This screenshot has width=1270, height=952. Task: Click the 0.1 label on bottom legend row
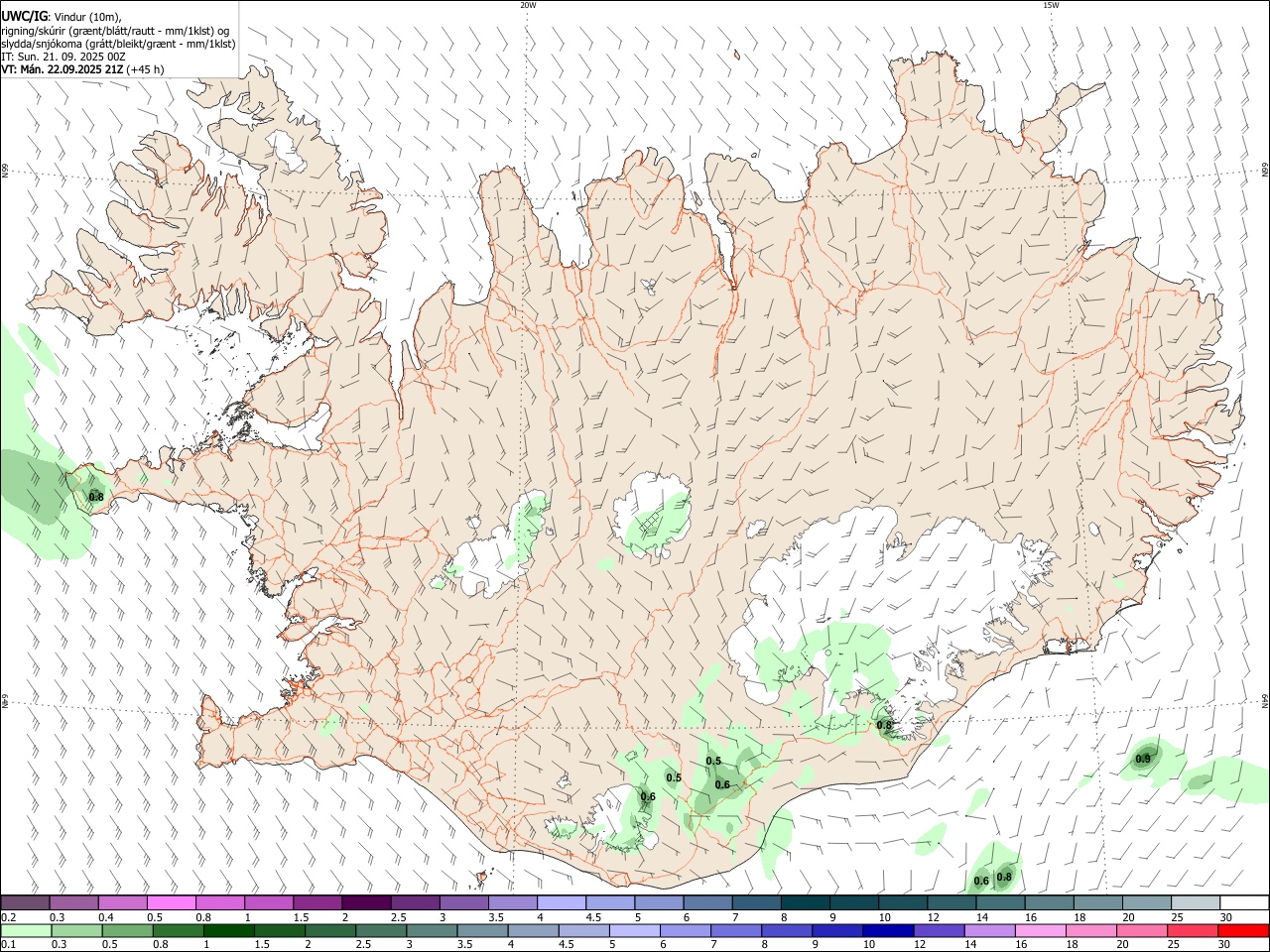pyautogui.click(x=8, y=945)
